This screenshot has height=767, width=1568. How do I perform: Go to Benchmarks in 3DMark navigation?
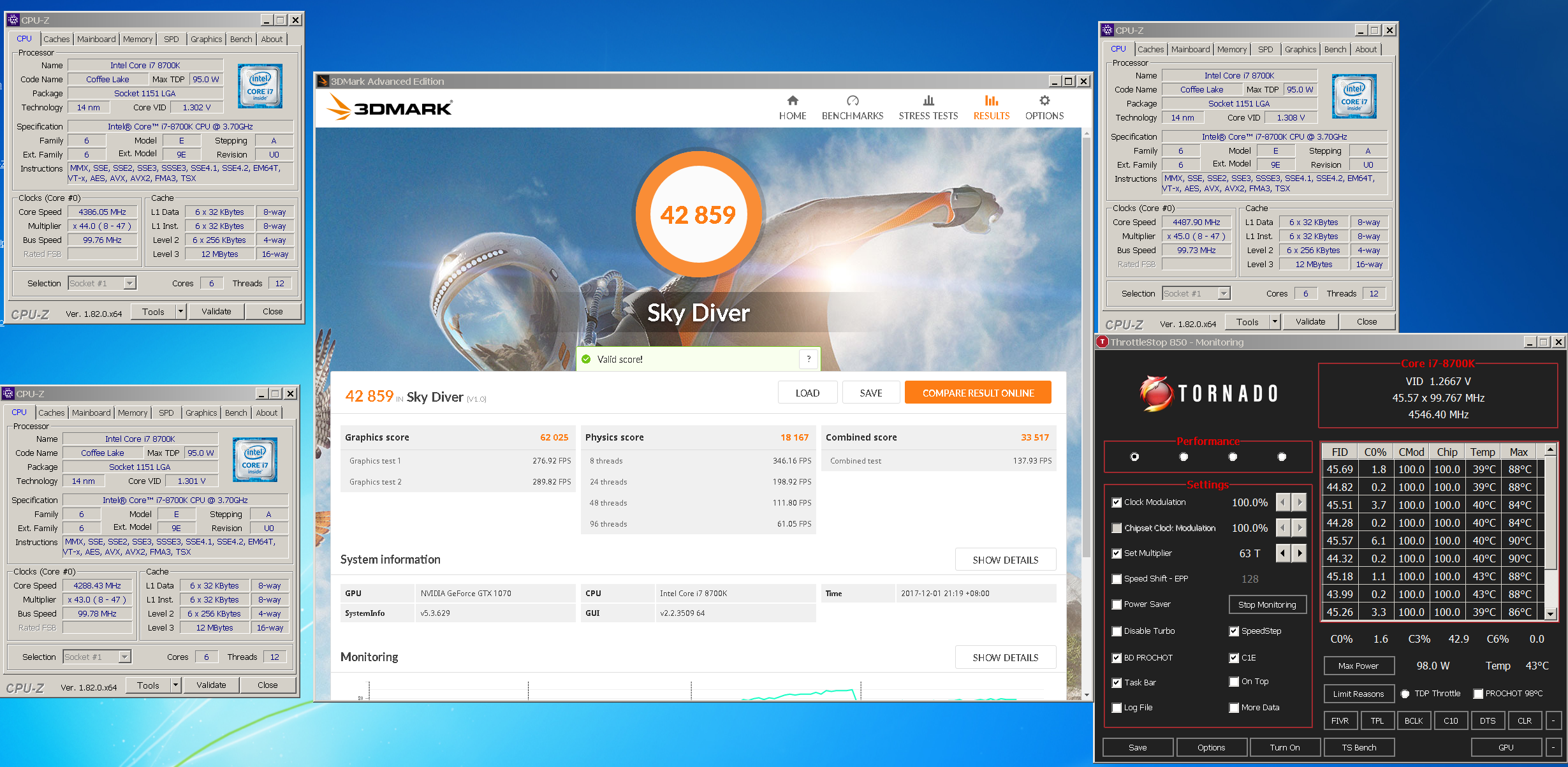click(853, 108)
